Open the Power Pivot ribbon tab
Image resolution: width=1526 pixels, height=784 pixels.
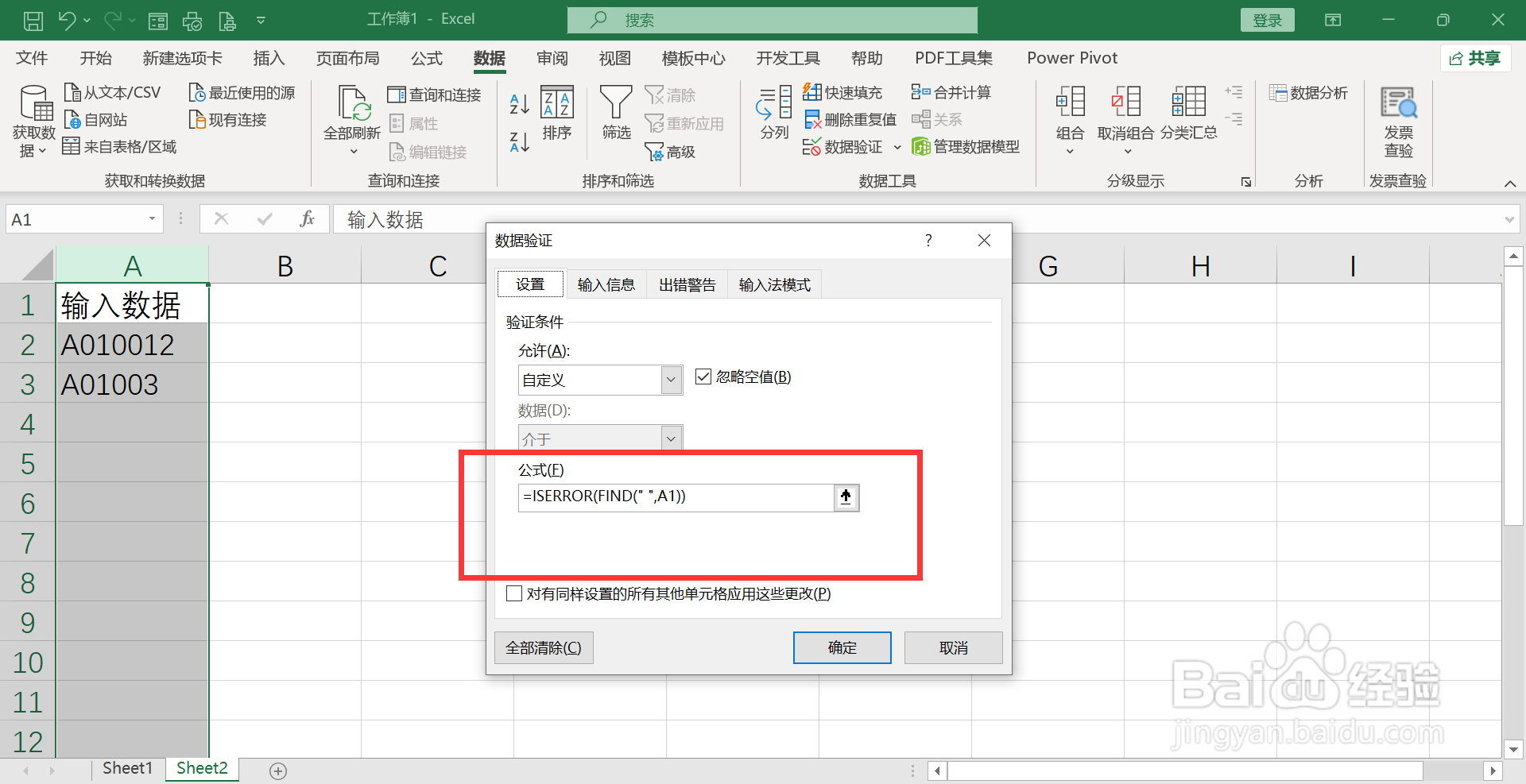pyautogui.click(x=1072, y=58)
